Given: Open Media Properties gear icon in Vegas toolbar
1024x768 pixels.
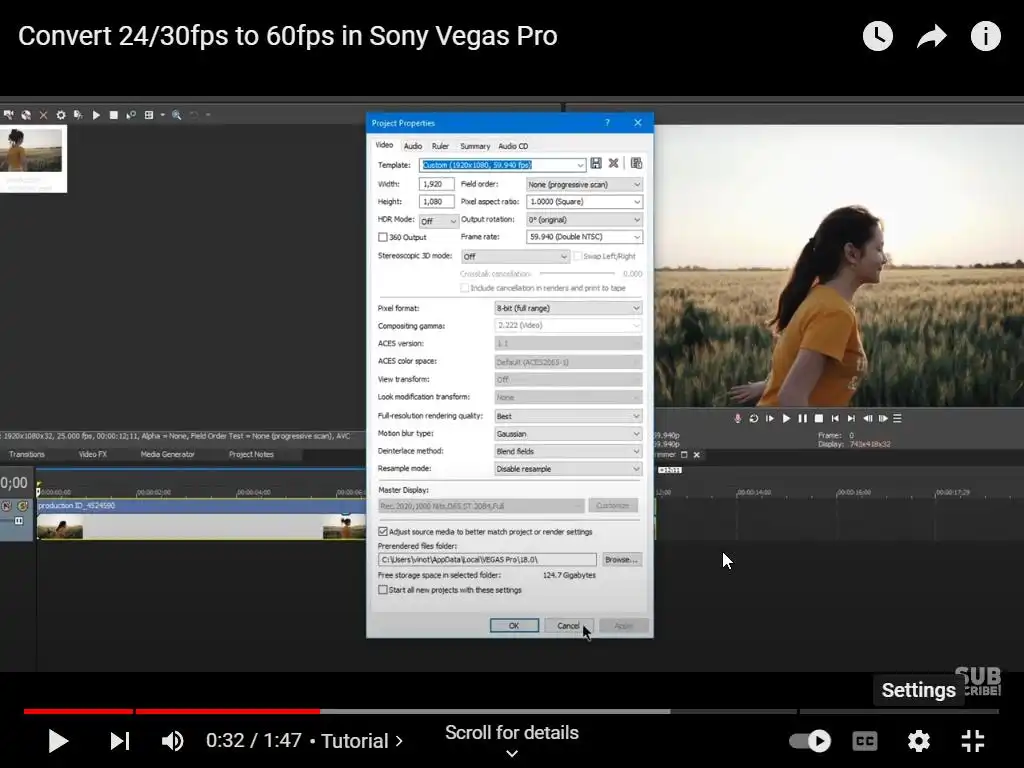Looking at the screenshot, I should click(x=61, y=115).
